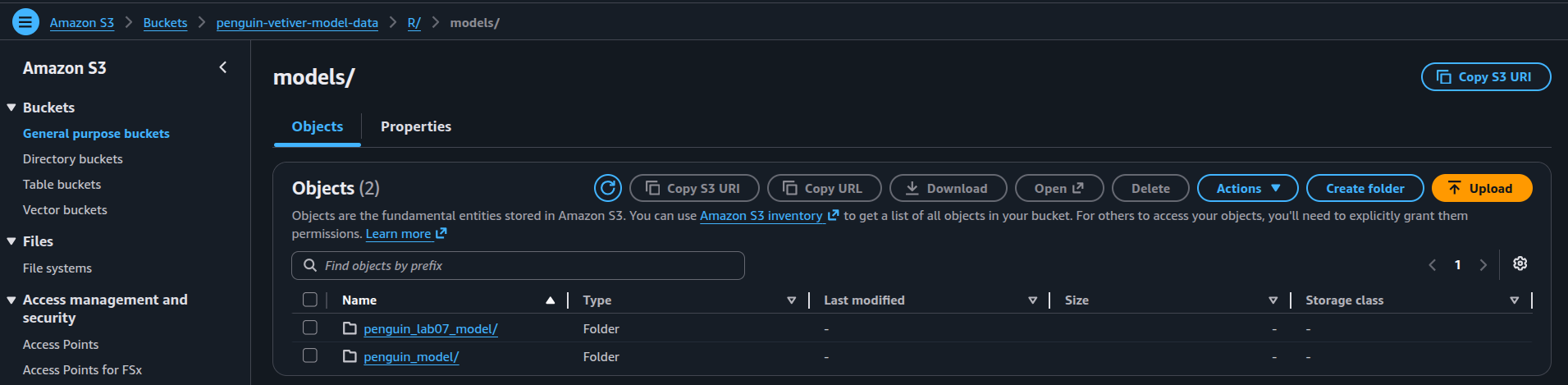
Task: Open the penguin_lab07_model/ folder link
Action: 430,328
